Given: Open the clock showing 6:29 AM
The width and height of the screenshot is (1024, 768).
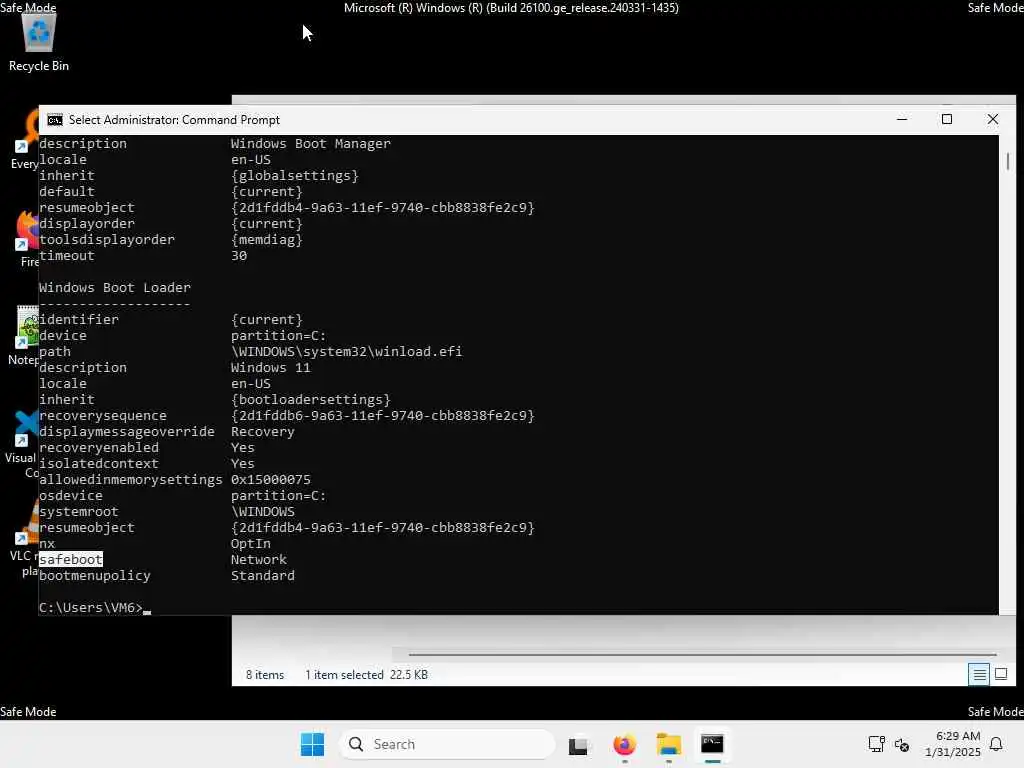Looking at the screenshot, I should click(953, 744).
